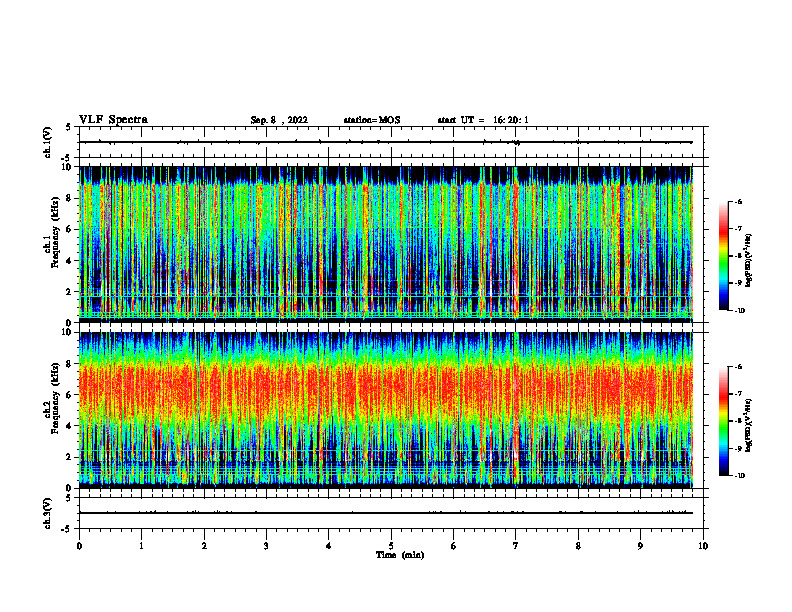Click time-axis tick label "2"

(x=204, y=546)
